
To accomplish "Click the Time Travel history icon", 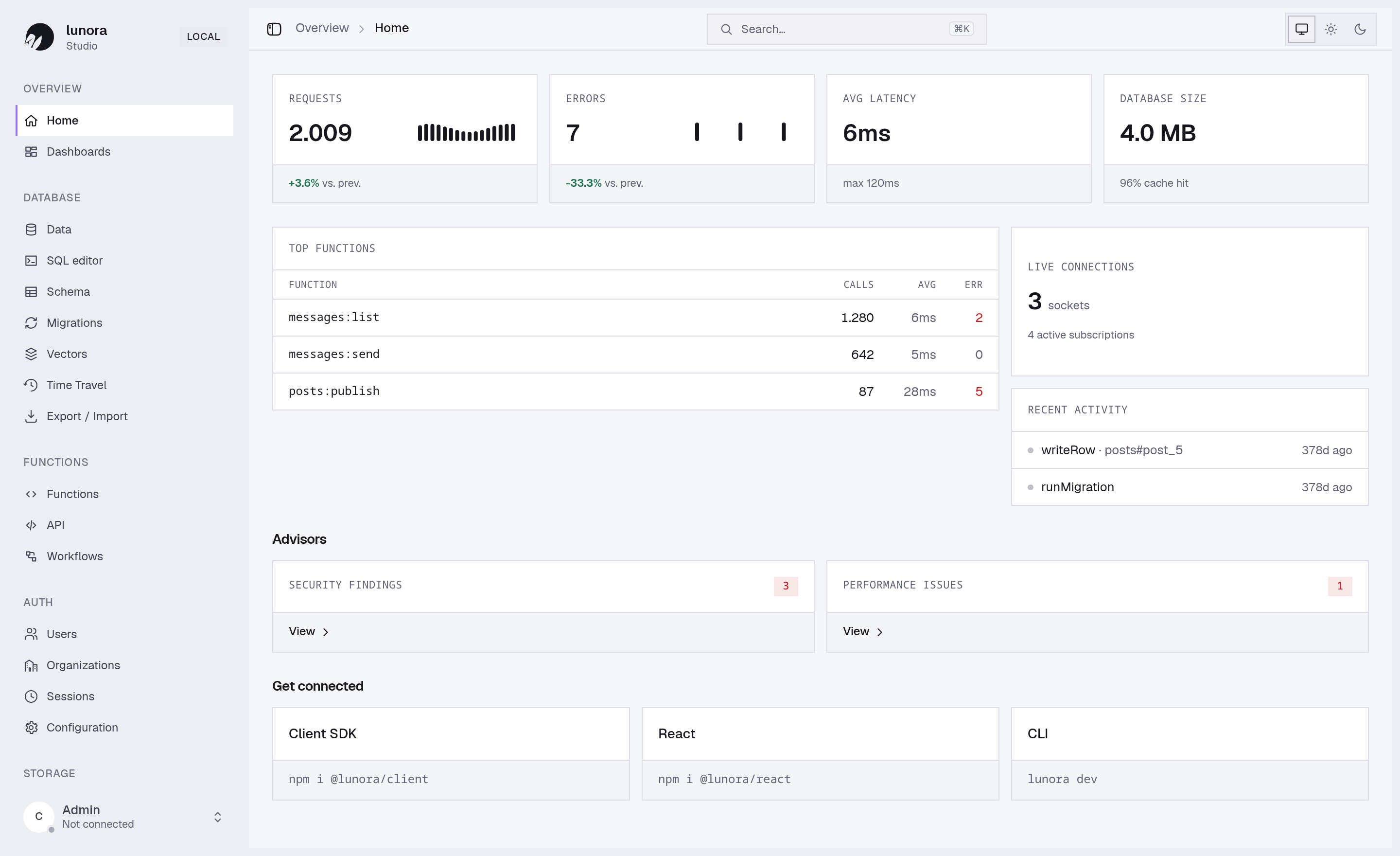I will click(x=31, y=385).
